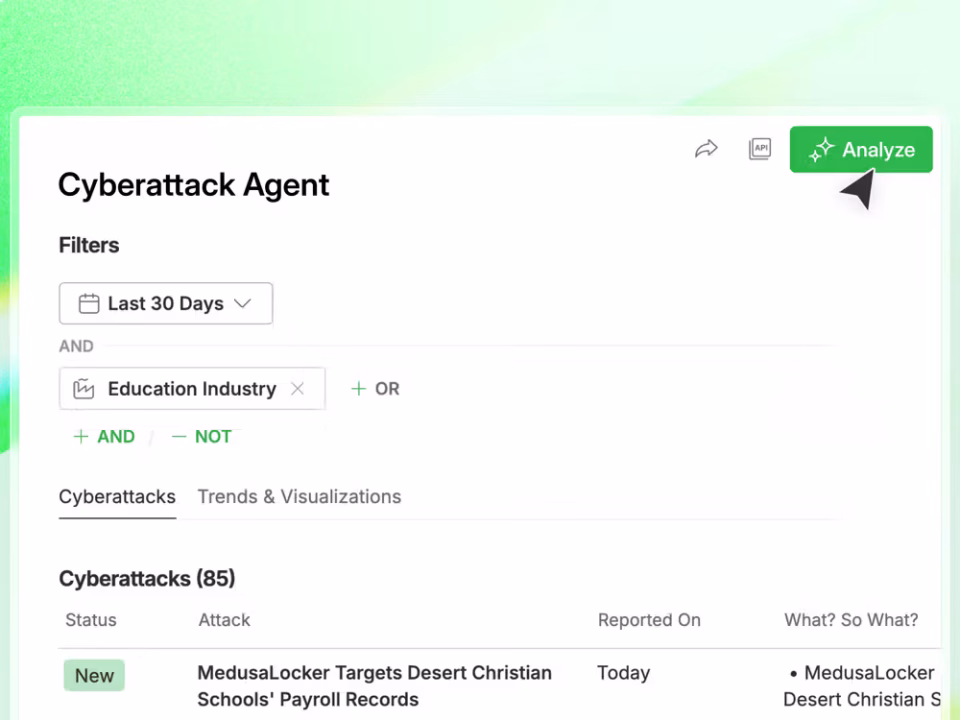Viewport: 960px width, 720px height.
Task: Click the calendar icon in date filter
Action: point(89,303)
